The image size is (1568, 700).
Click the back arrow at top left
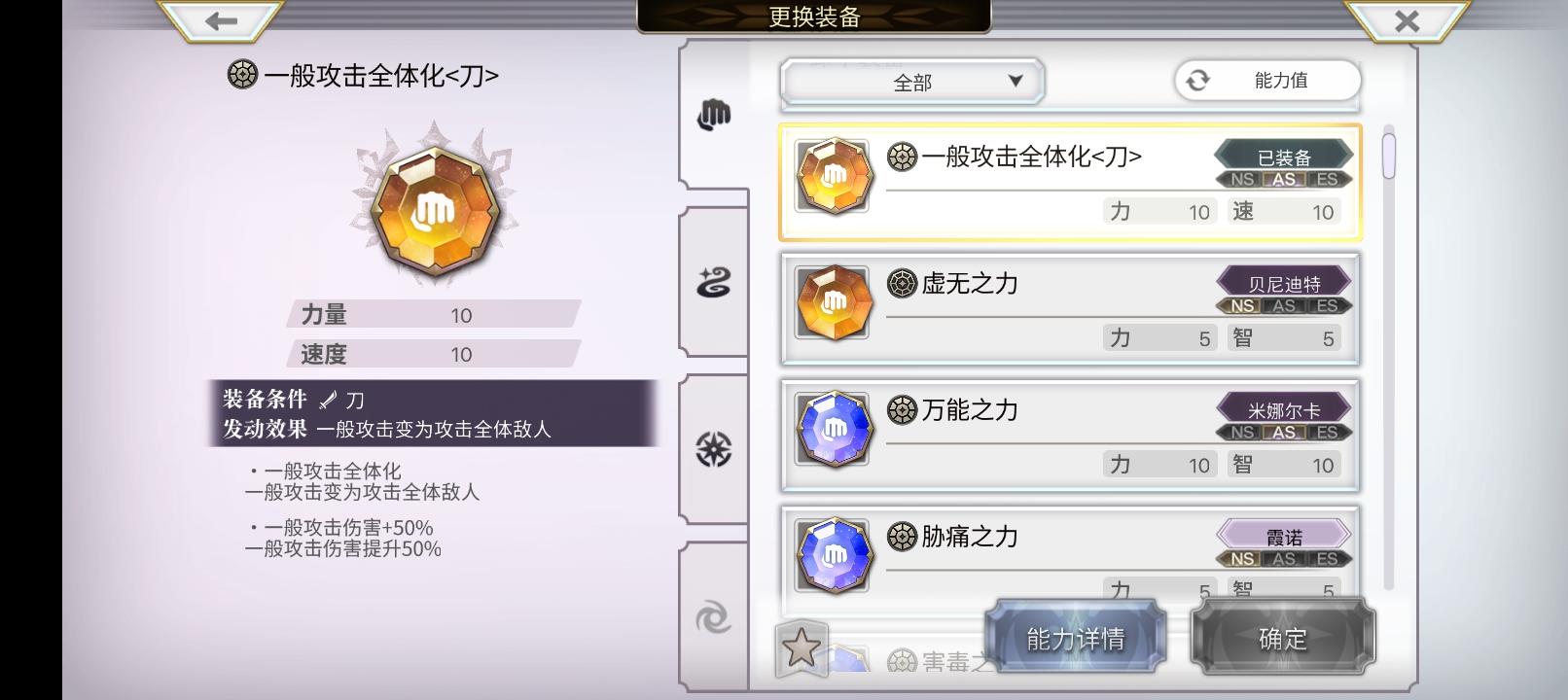pos(221,19)
